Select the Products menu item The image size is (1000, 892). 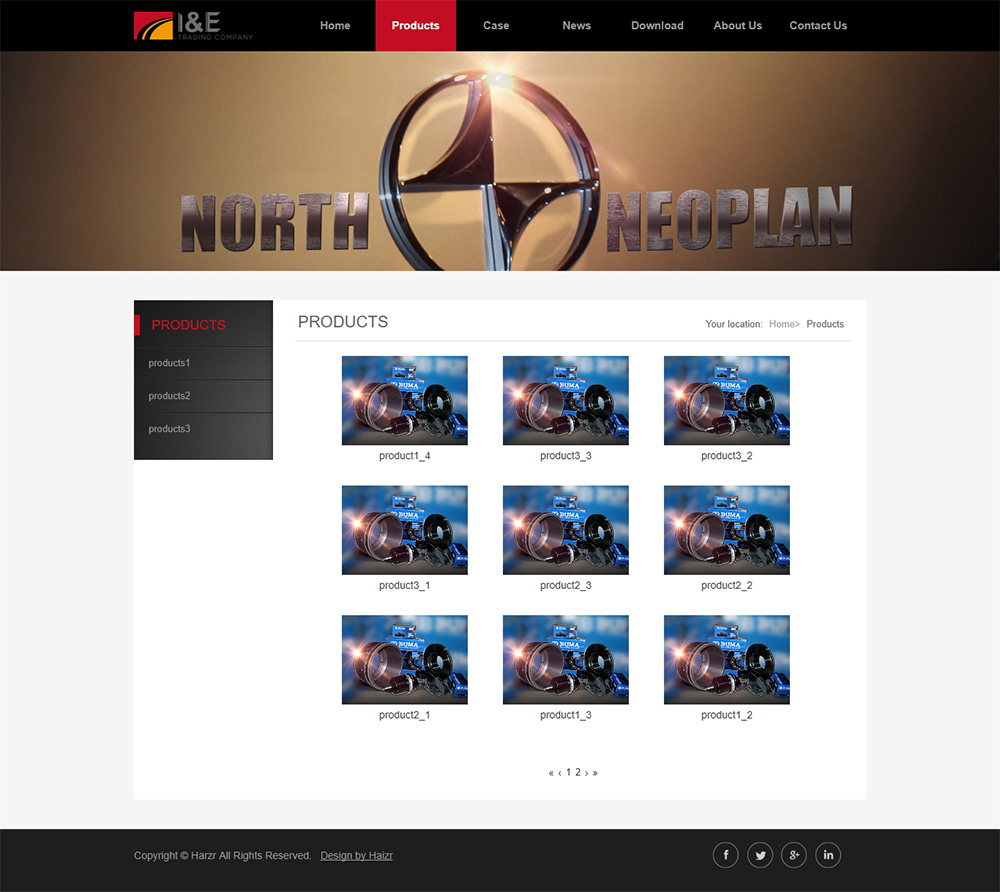(x=415, y=26)
